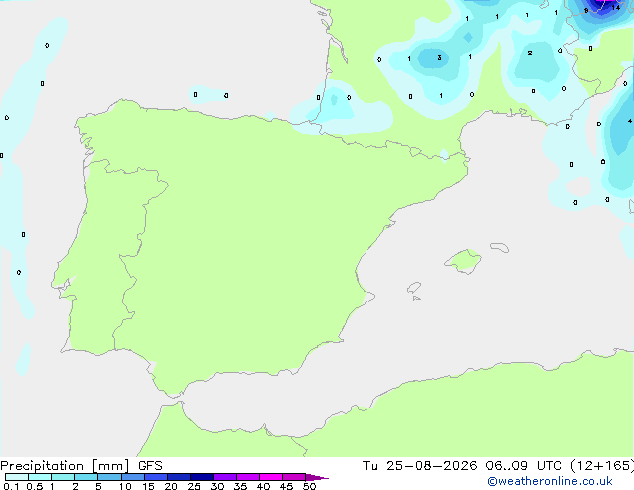The width and height of the screenshot is (634, 490).
Task: Select the legend swatch between 5 and 10
Action: [x=109, y=477]
